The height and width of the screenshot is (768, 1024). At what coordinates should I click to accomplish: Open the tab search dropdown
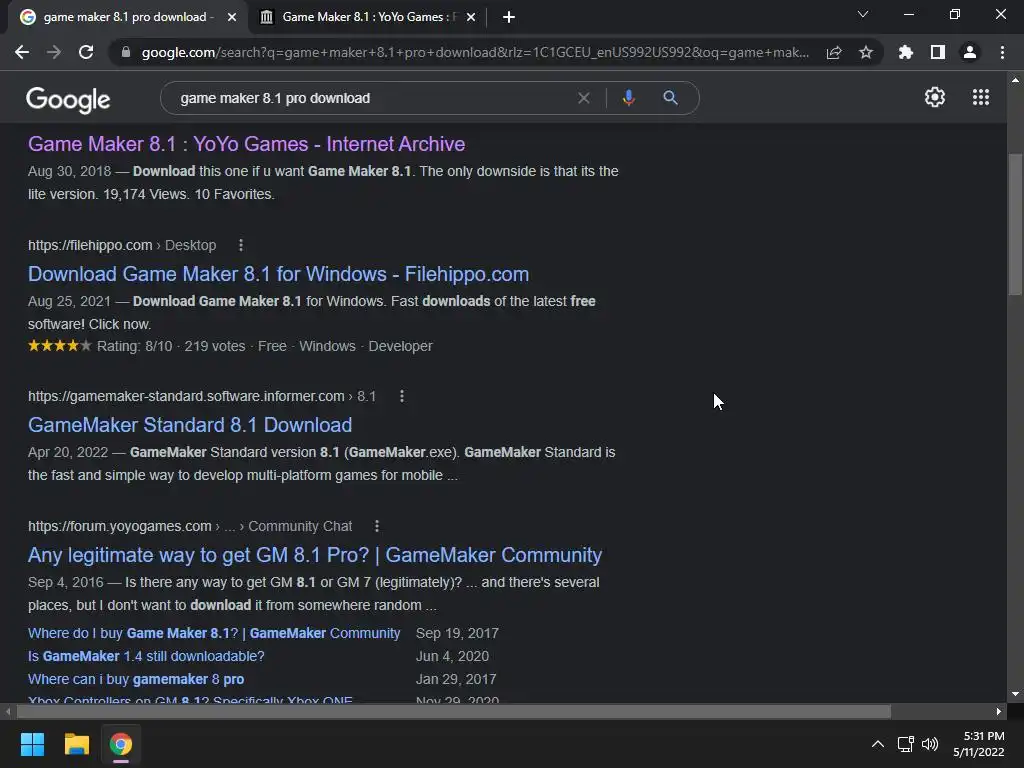[x=863, y=14]
